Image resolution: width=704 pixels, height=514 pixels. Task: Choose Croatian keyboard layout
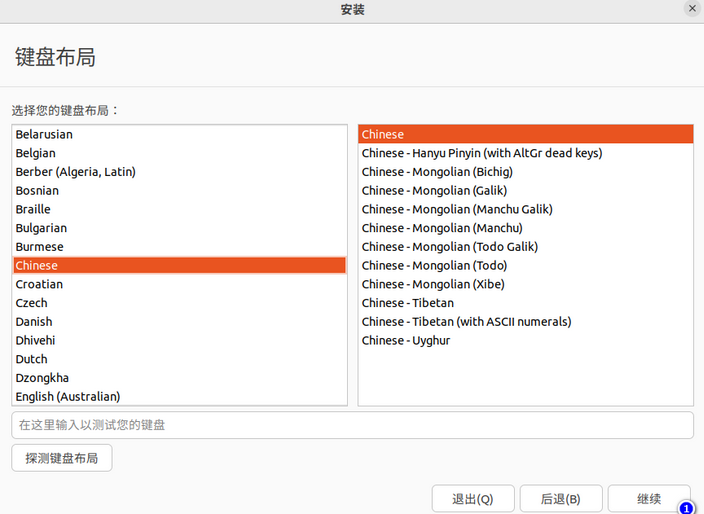[39, 284]
